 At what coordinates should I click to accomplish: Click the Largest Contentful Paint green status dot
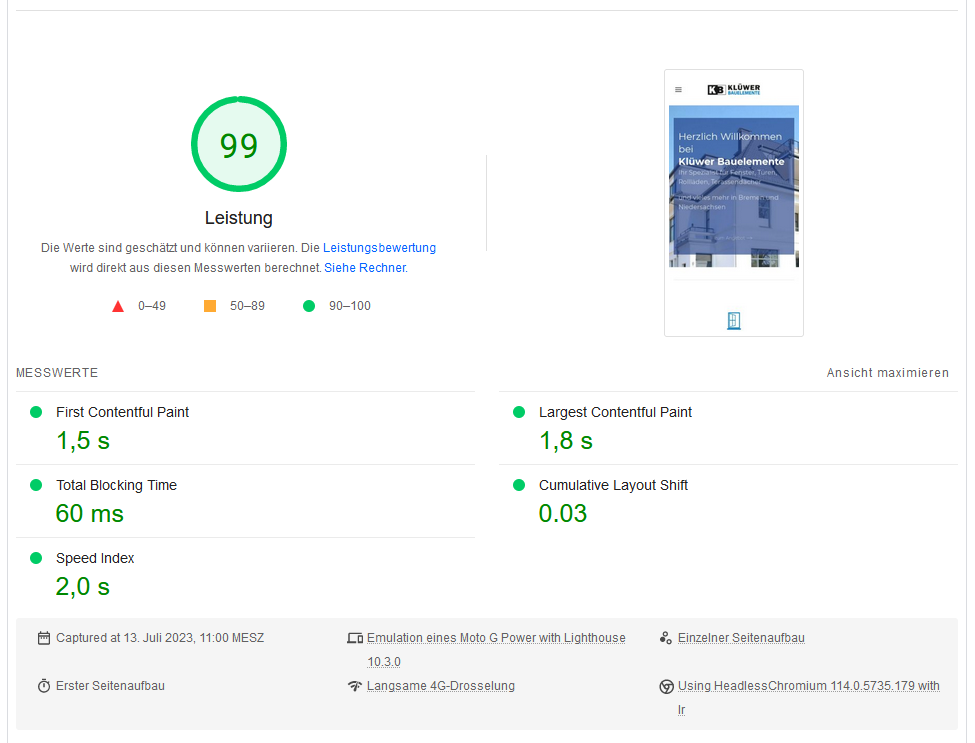point(519,412)
